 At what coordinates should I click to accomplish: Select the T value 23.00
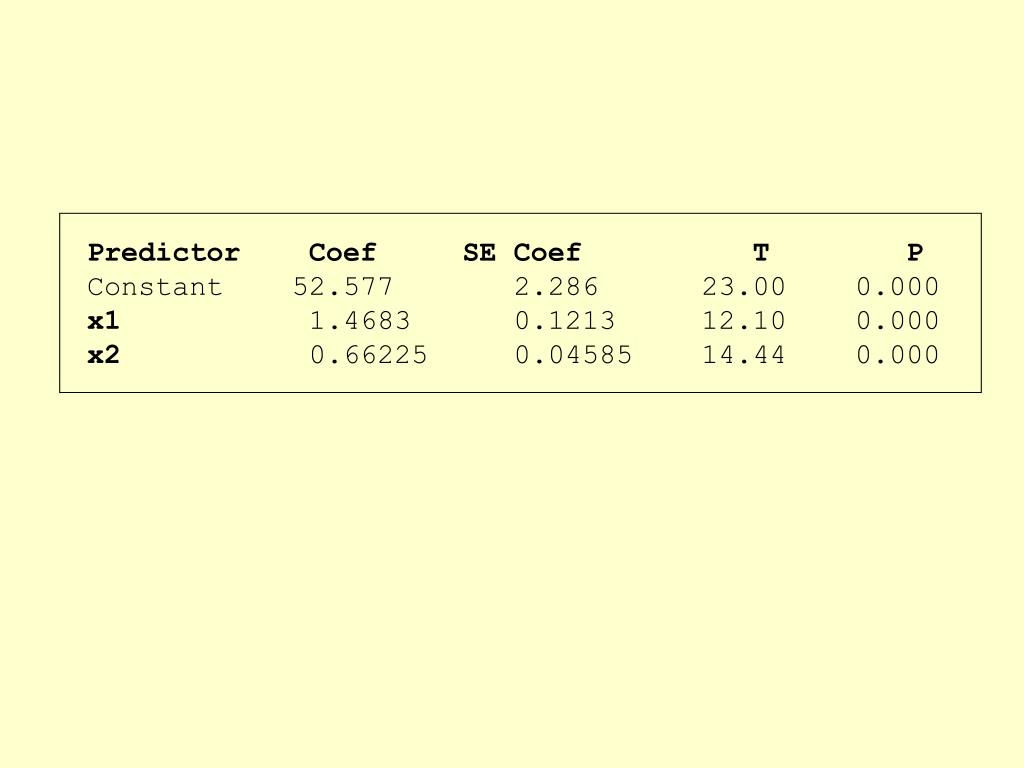744,287
